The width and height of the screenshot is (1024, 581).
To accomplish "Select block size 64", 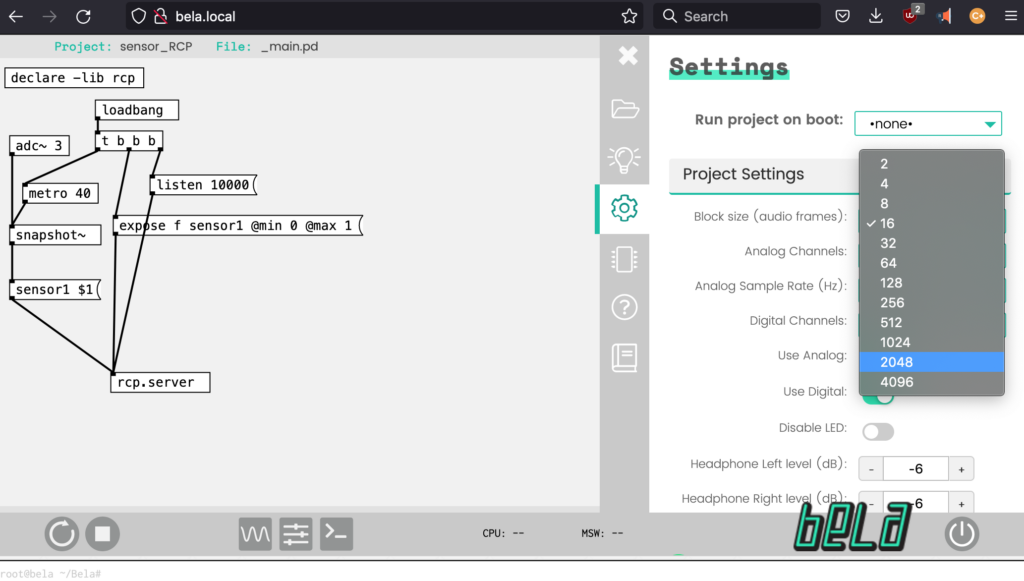I will pyautogui.click(x=932, y=263).
